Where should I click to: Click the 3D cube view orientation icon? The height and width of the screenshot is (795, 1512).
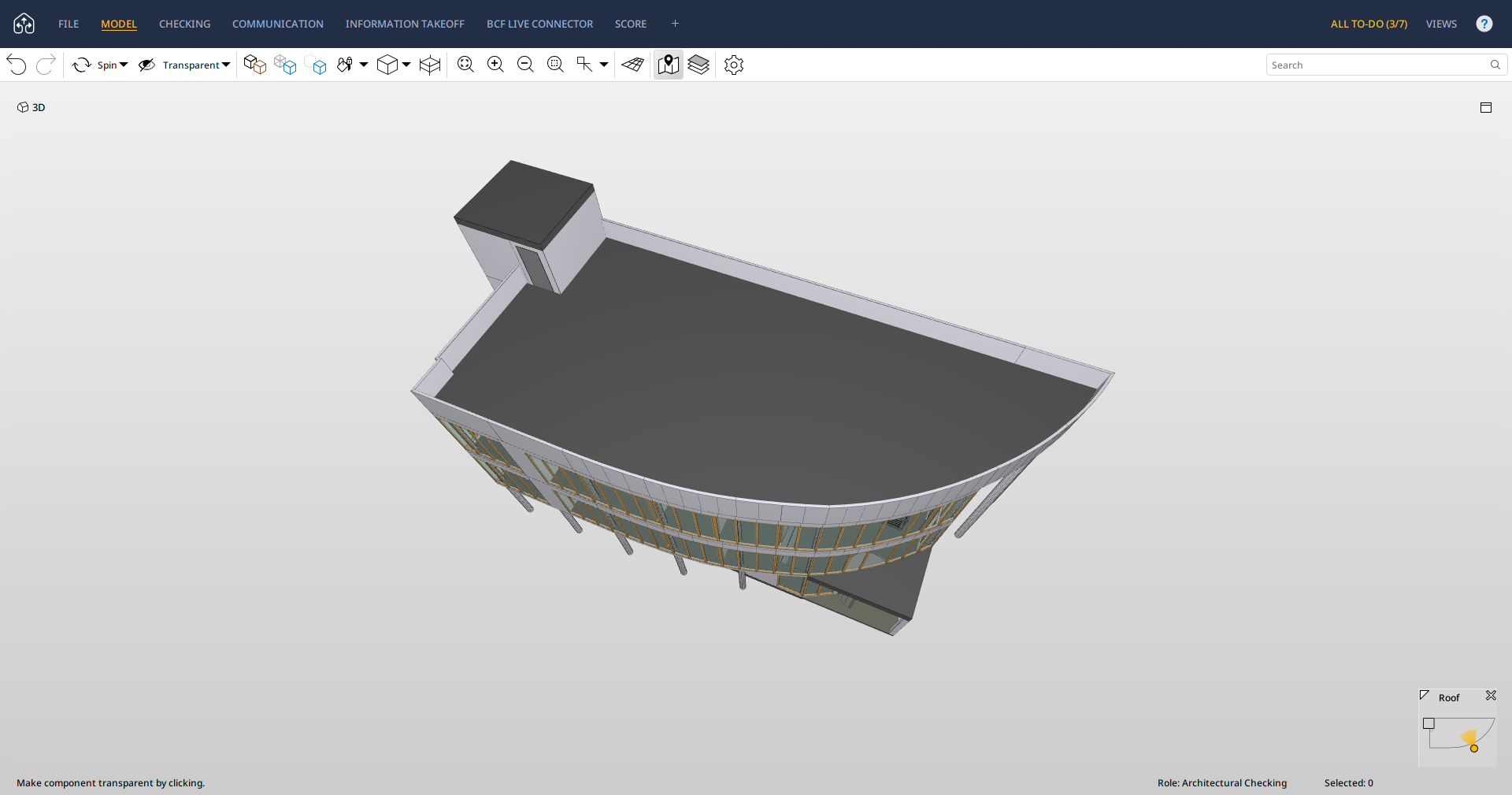[387, 65]
